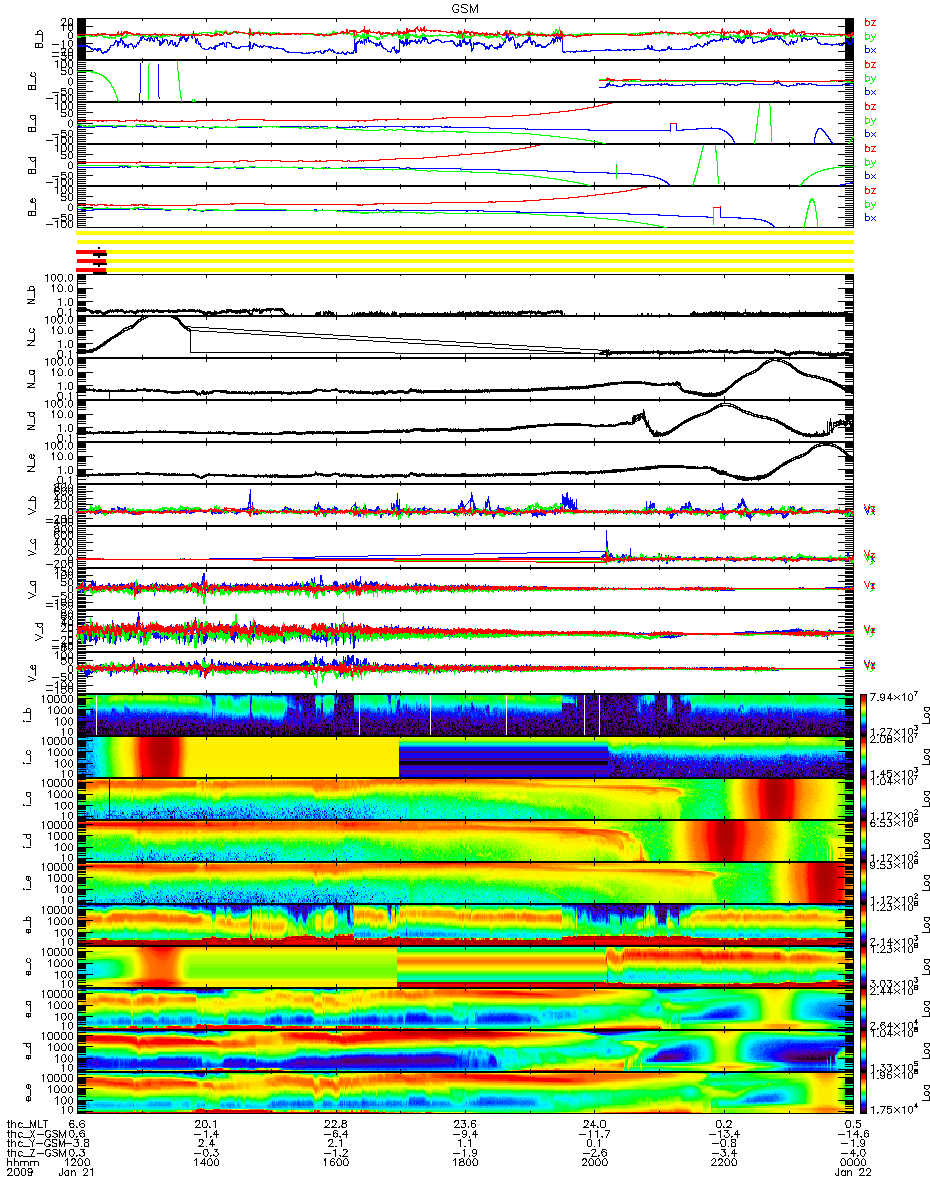Select the N_e density axis label
The image size is (930, 1200).
coord(33,464)
